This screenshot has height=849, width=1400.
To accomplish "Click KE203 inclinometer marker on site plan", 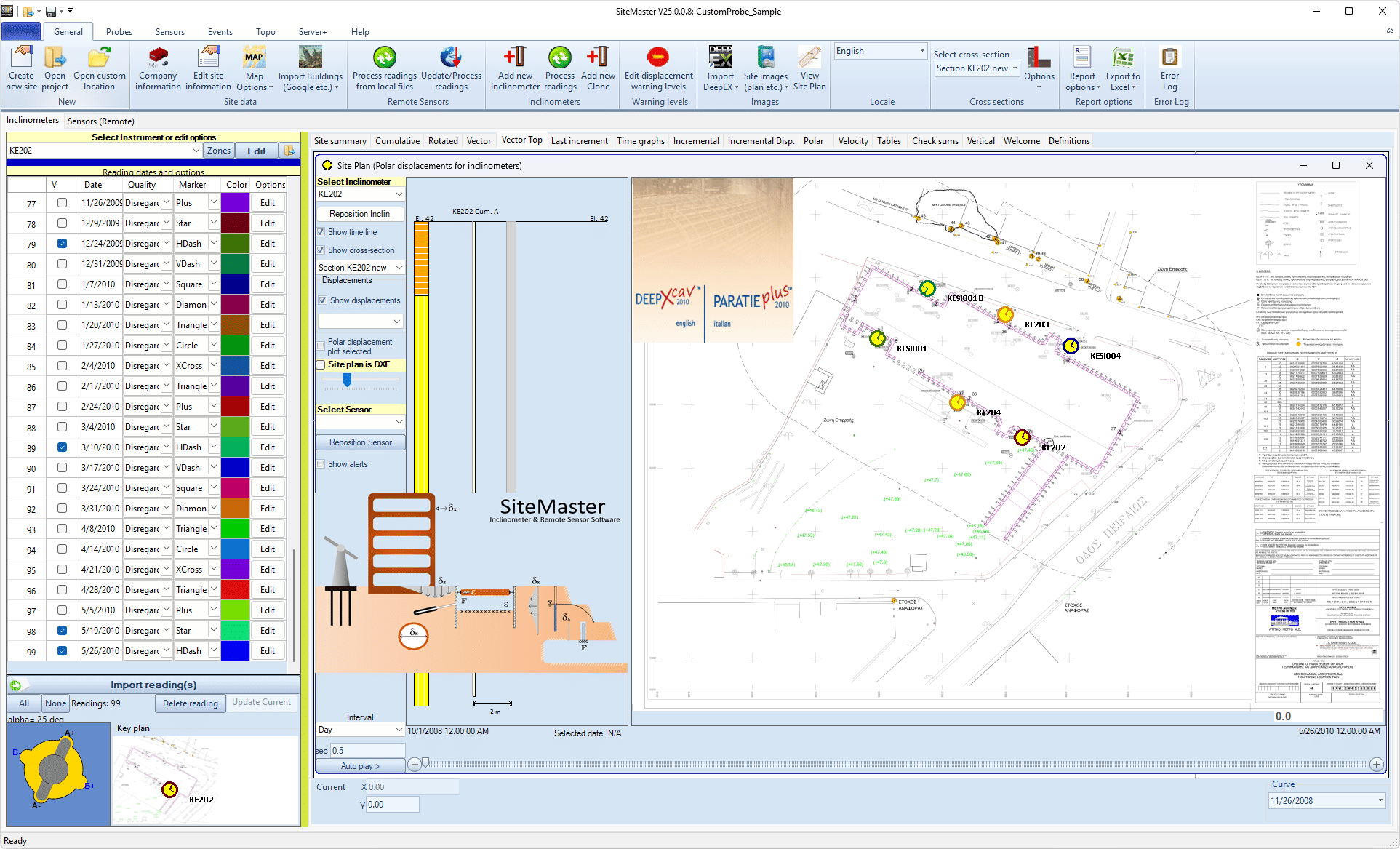I will tap(1005, 315).
